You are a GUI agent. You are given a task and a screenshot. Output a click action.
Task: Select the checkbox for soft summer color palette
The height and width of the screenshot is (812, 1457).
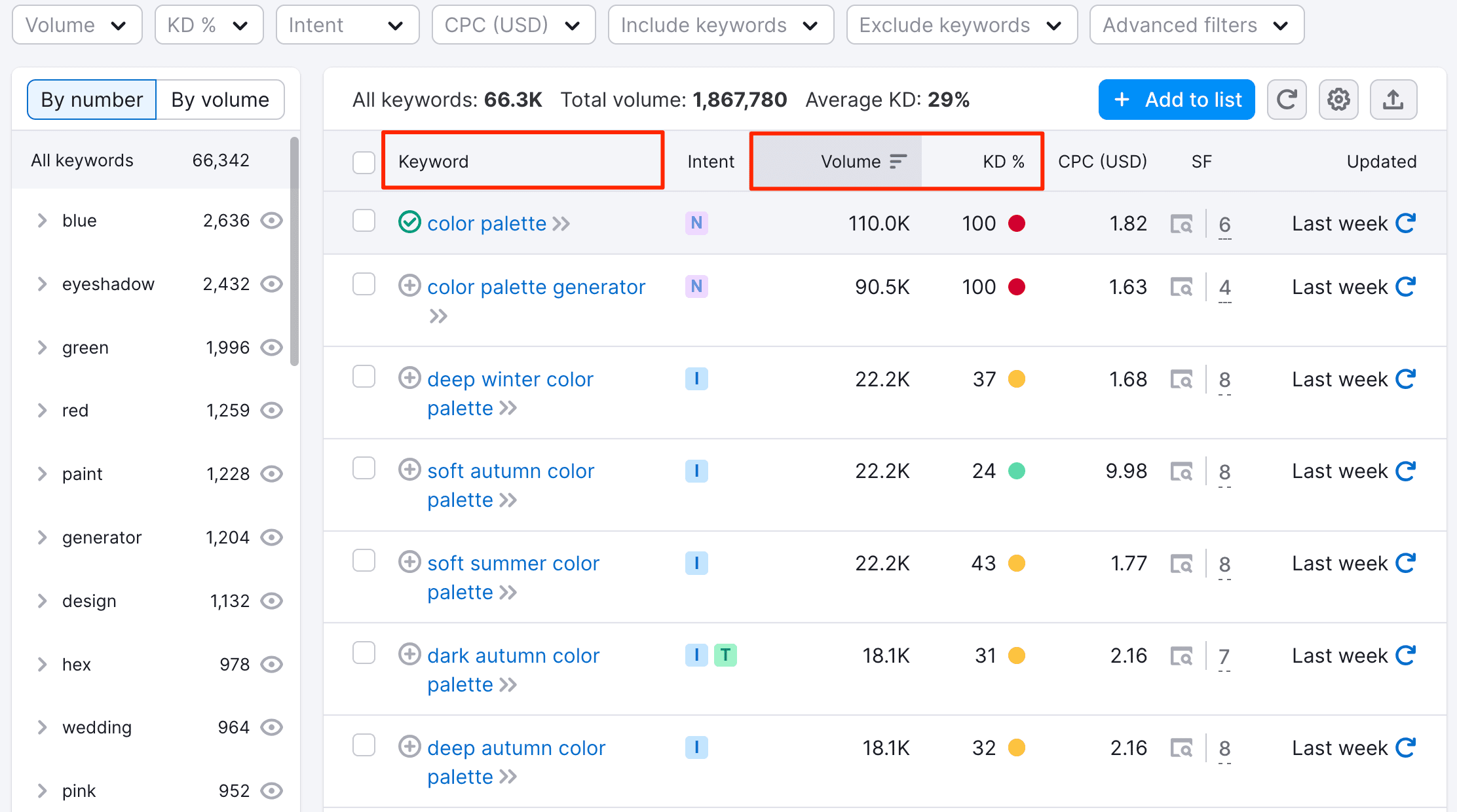[364, 561]
